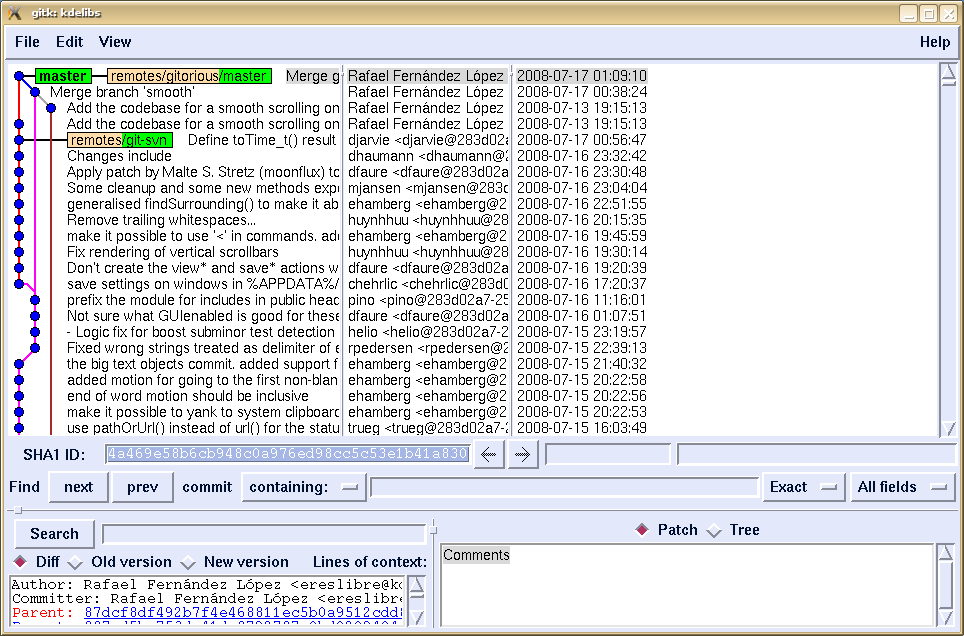This screenshot has height=636, width=964.
Task: Click the remotes/gitorious/master branch label
Action: coord(189,76)
